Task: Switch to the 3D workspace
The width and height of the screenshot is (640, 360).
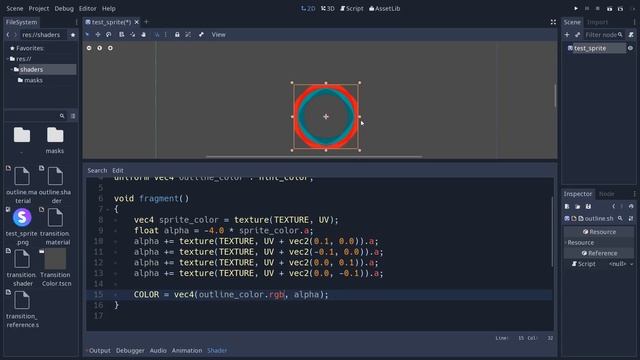Action: (327, 8)
